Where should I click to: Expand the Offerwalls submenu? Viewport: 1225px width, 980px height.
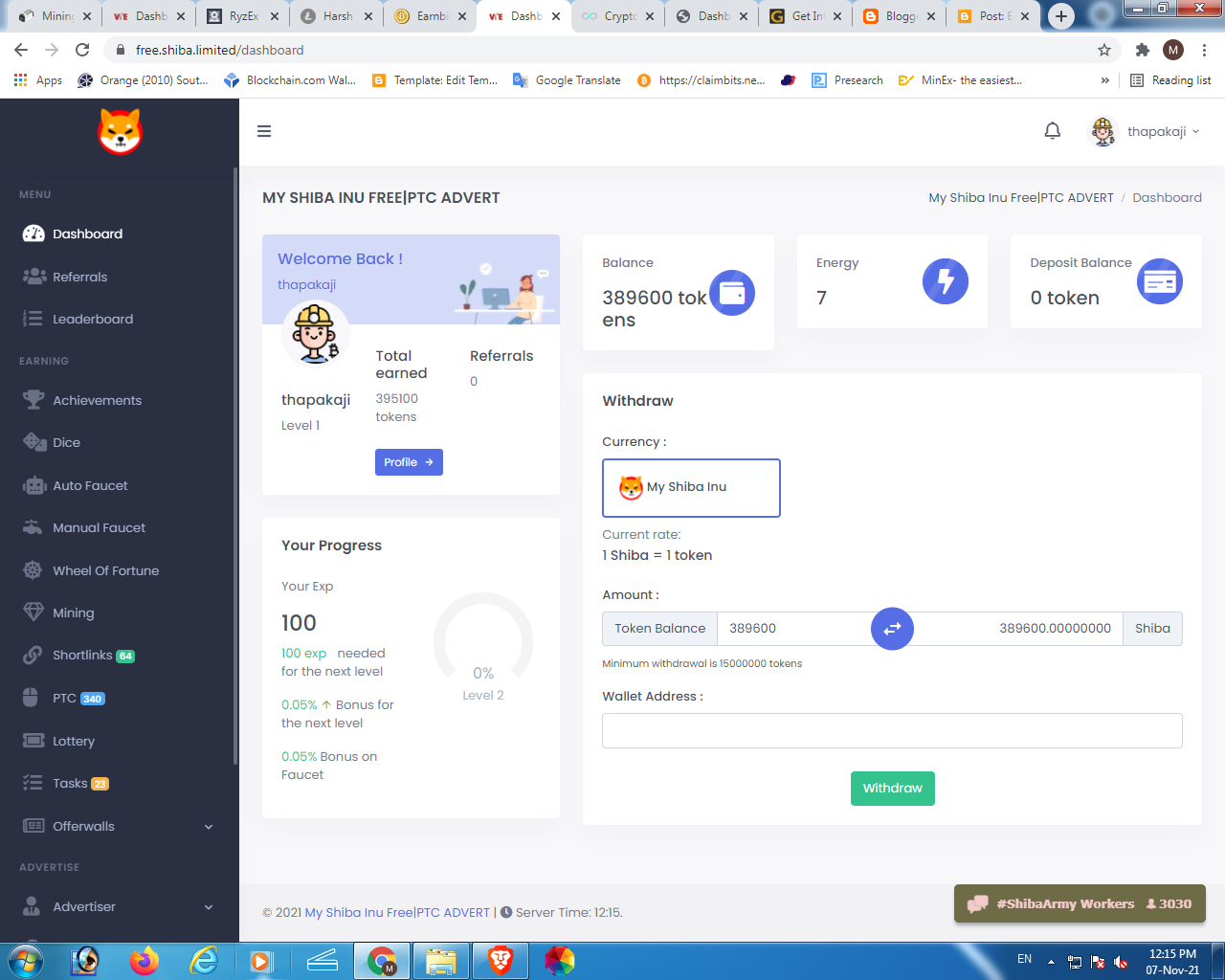click(x=119, y=826)
